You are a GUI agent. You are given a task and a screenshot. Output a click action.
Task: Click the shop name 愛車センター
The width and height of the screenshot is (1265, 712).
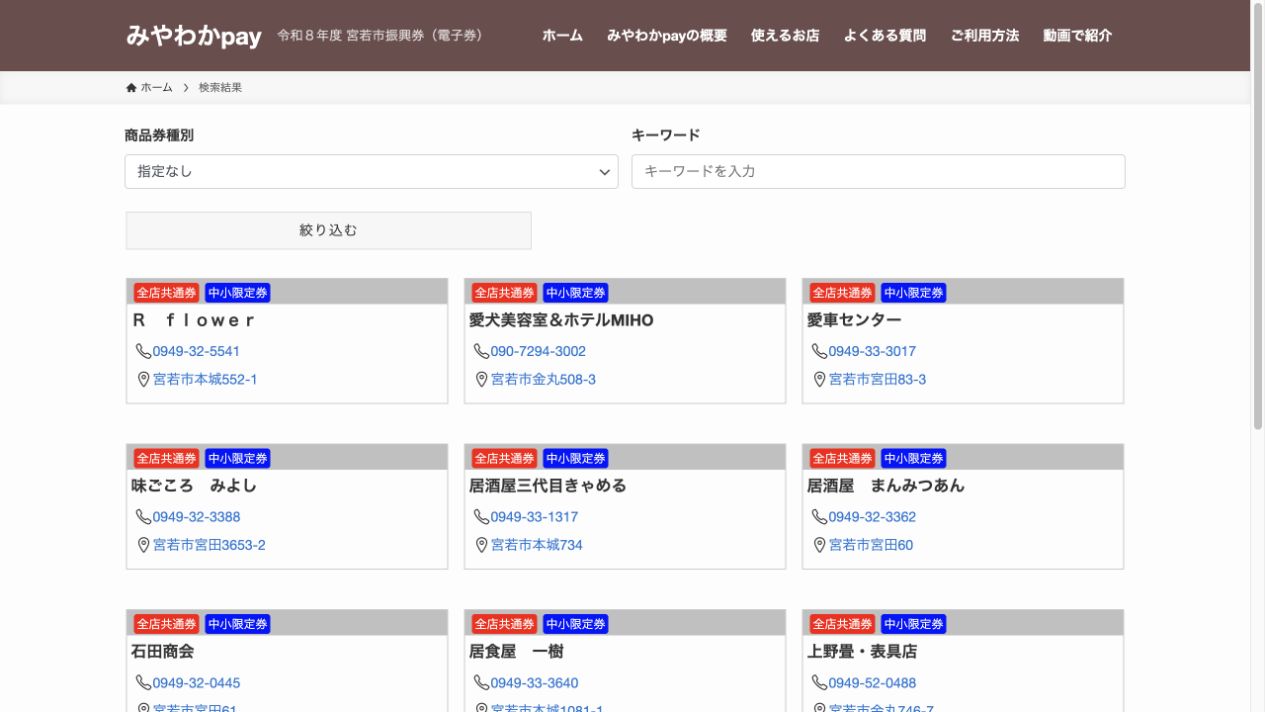tap(854, 320)
